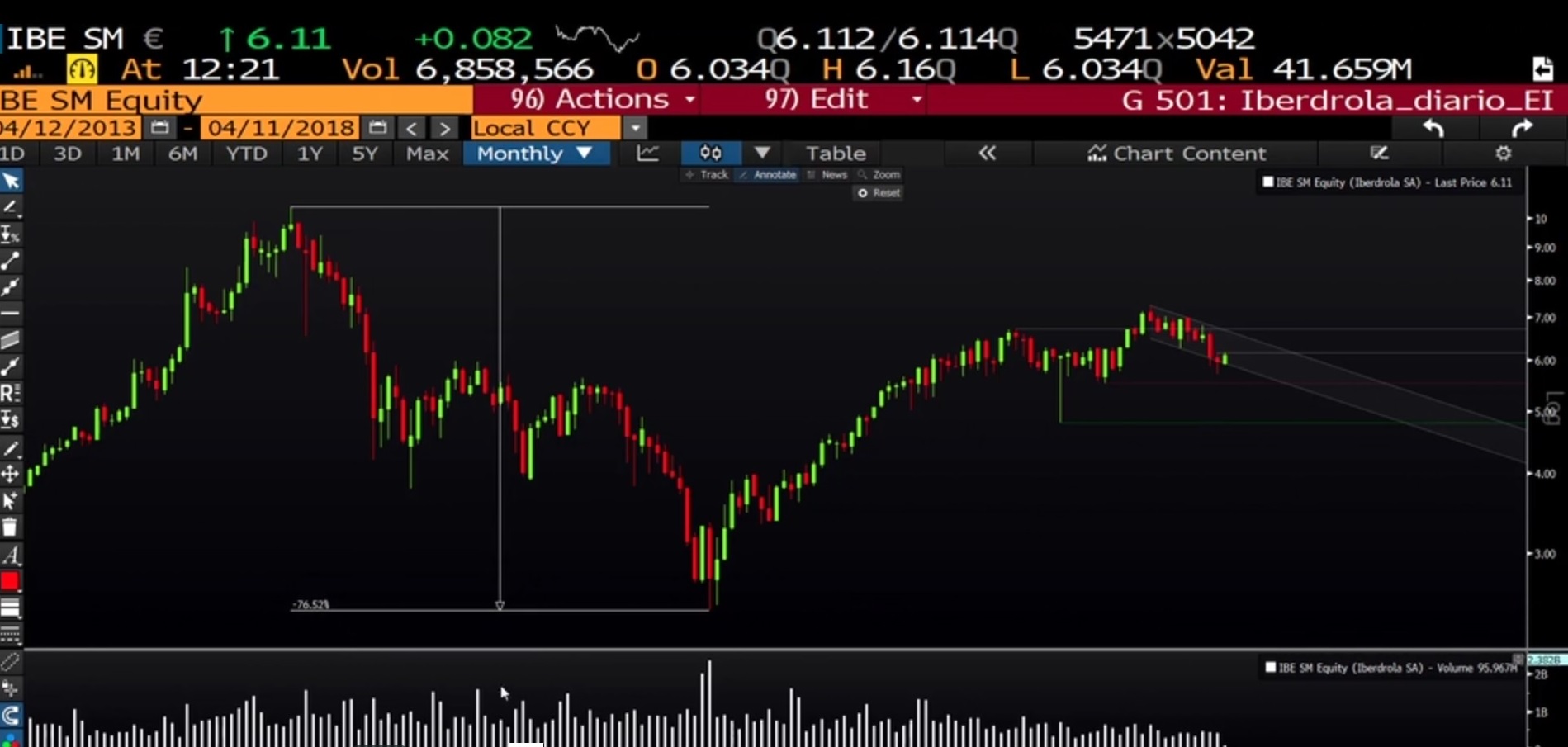Screen dimensions: 1568x747
Task: Click the yellow gauge indicator icon
Action: [82, 69]
